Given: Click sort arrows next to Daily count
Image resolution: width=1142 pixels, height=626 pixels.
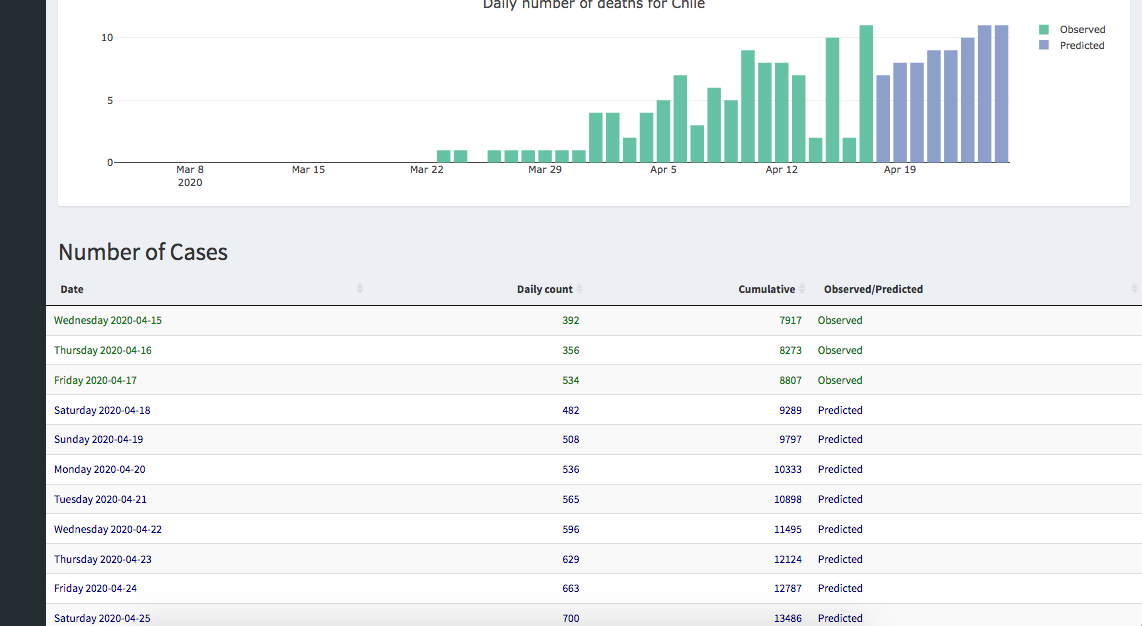Looking at the screenshot, I should click(580, 289).
